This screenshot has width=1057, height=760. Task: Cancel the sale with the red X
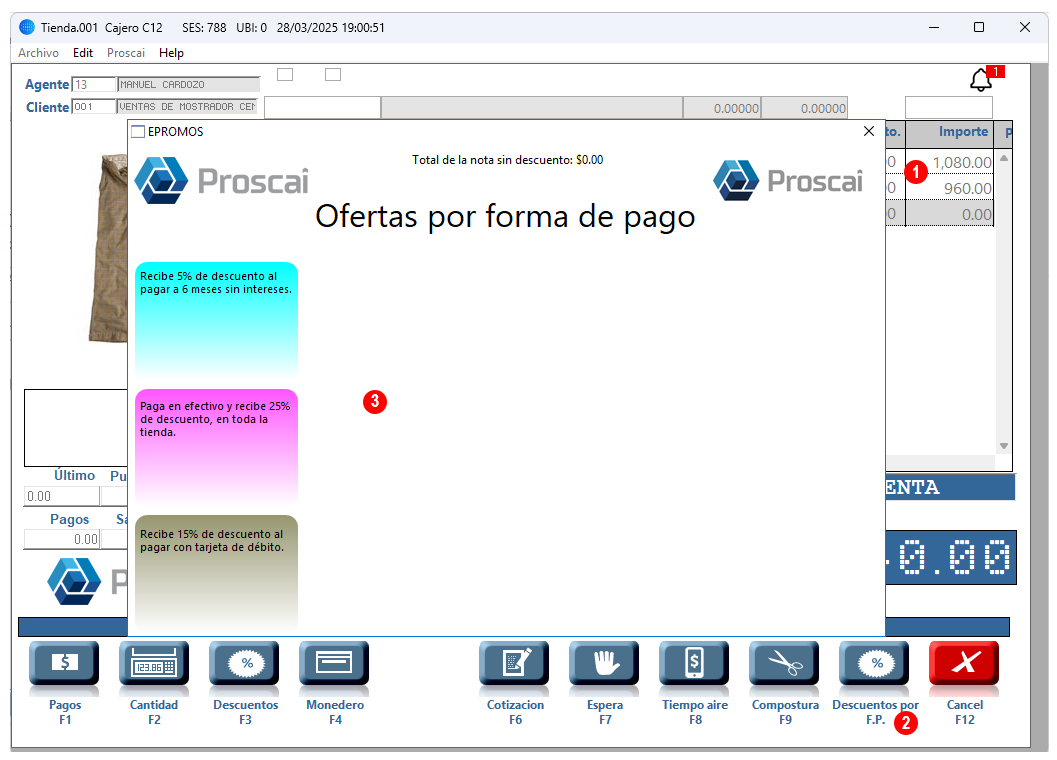tap(965, 663)
